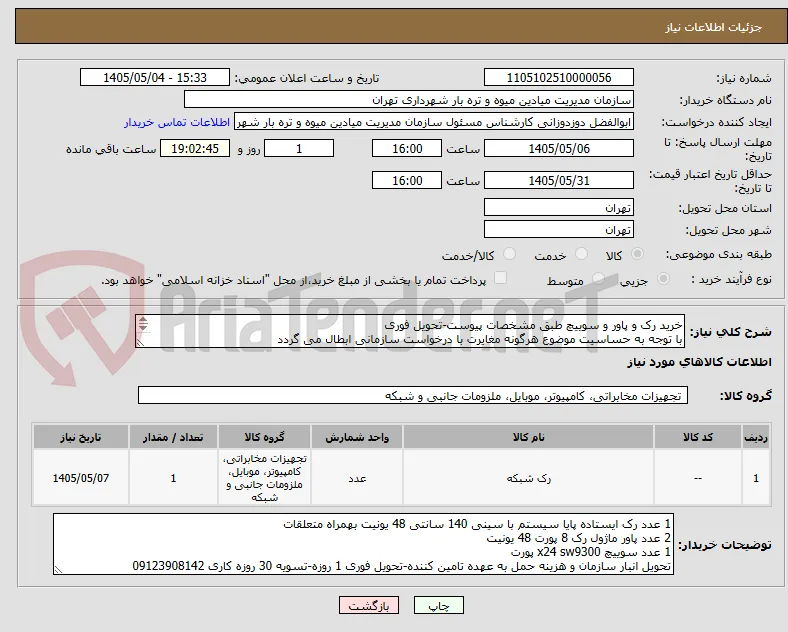
Task: Click the description box scroll spinner arrows
Action: pos(143,324)
